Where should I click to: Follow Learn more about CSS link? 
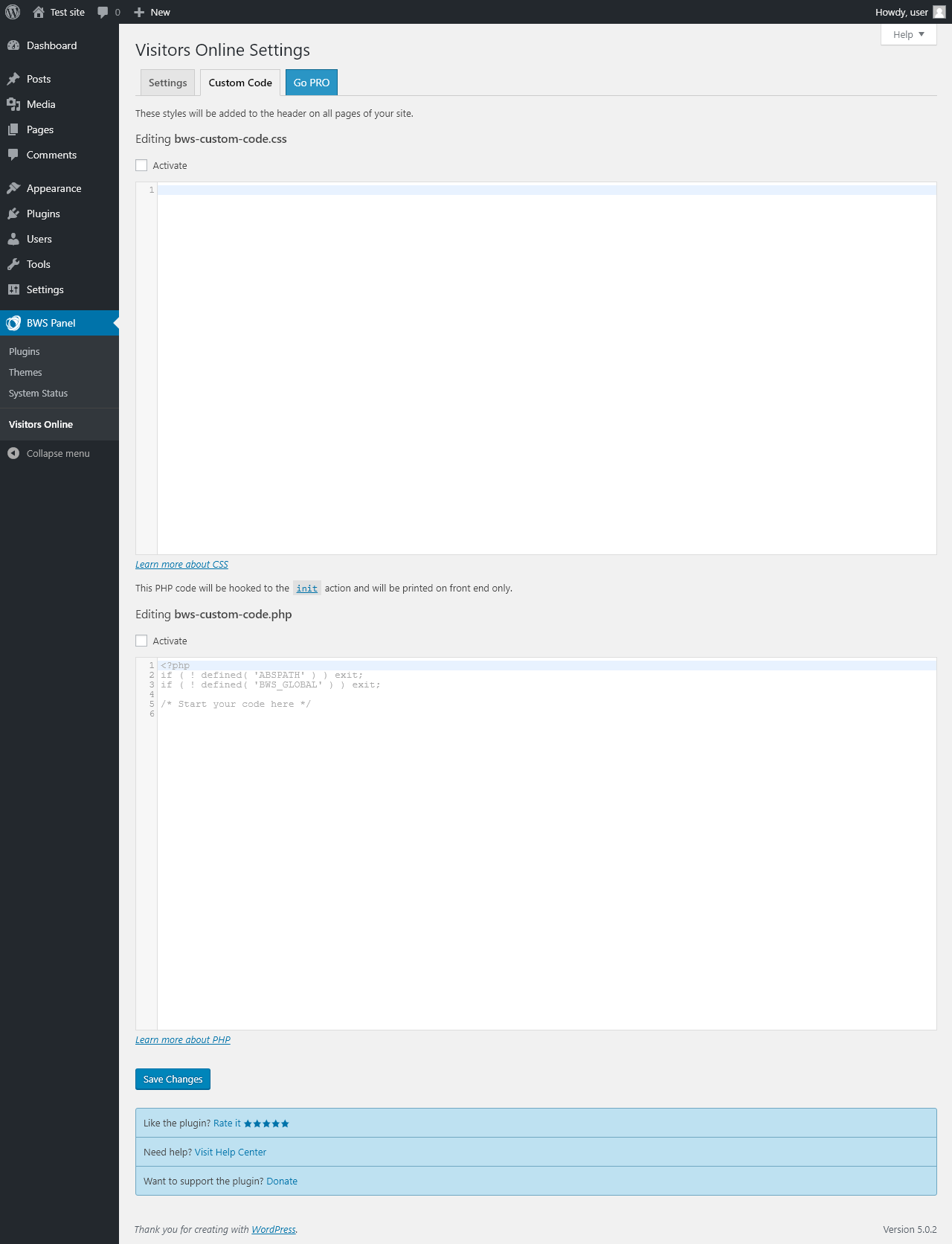(x=181, y=565)
